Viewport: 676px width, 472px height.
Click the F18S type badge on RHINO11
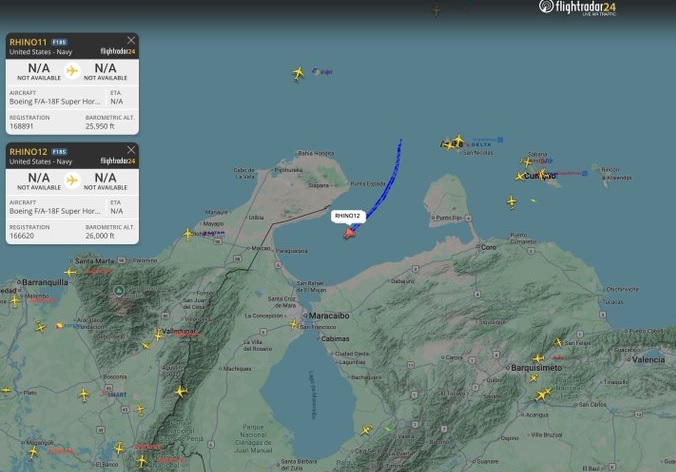(x=59, y=42)
